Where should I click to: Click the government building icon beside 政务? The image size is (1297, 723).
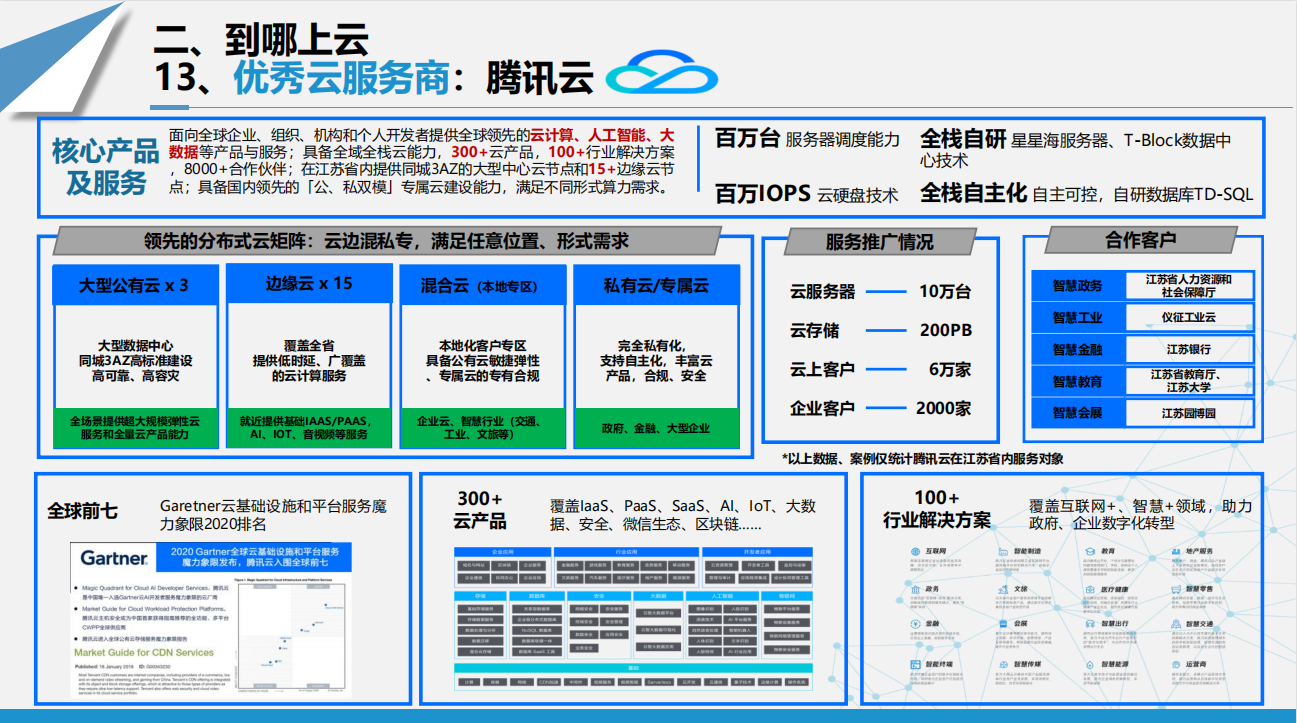(x=915, y=589)
